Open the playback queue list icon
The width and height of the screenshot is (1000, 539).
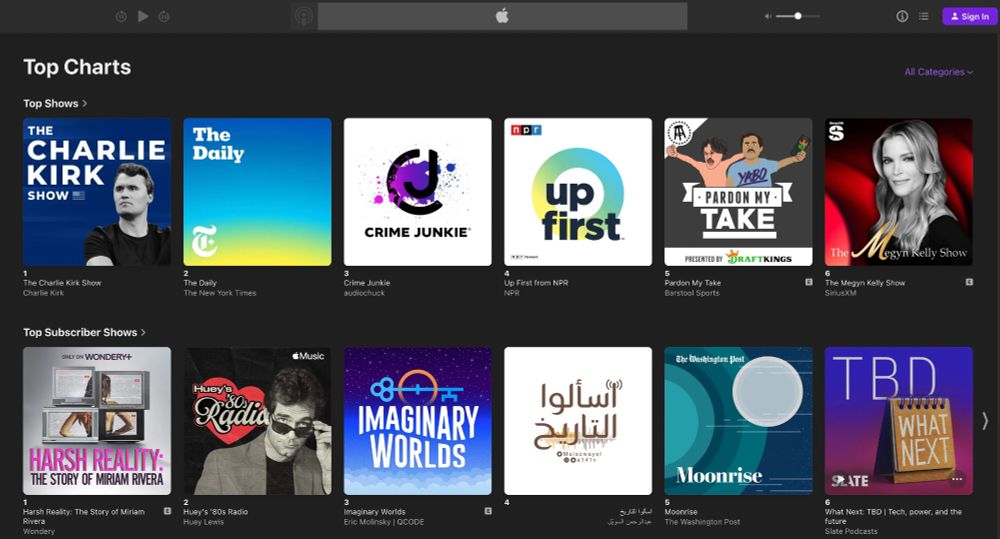click(x=923, y=17)
